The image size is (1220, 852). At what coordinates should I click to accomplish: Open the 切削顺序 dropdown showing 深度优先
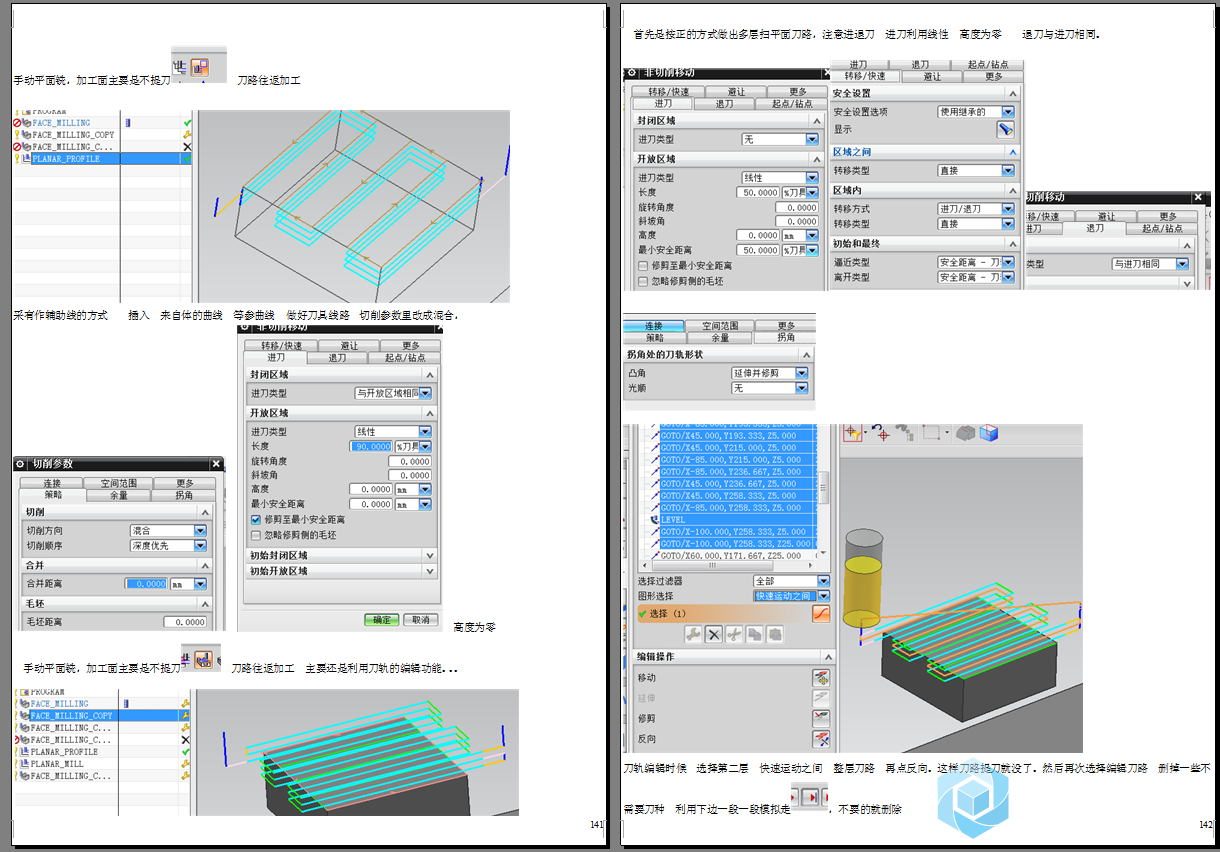pyautogui.click(x=167, y=546)
